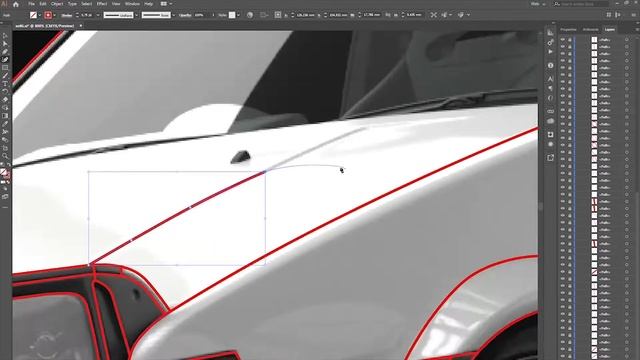The image size is (640, 360).
Task: Click the Home icon in menu bar
Action: pyautogui.click(x=16, y=4)
